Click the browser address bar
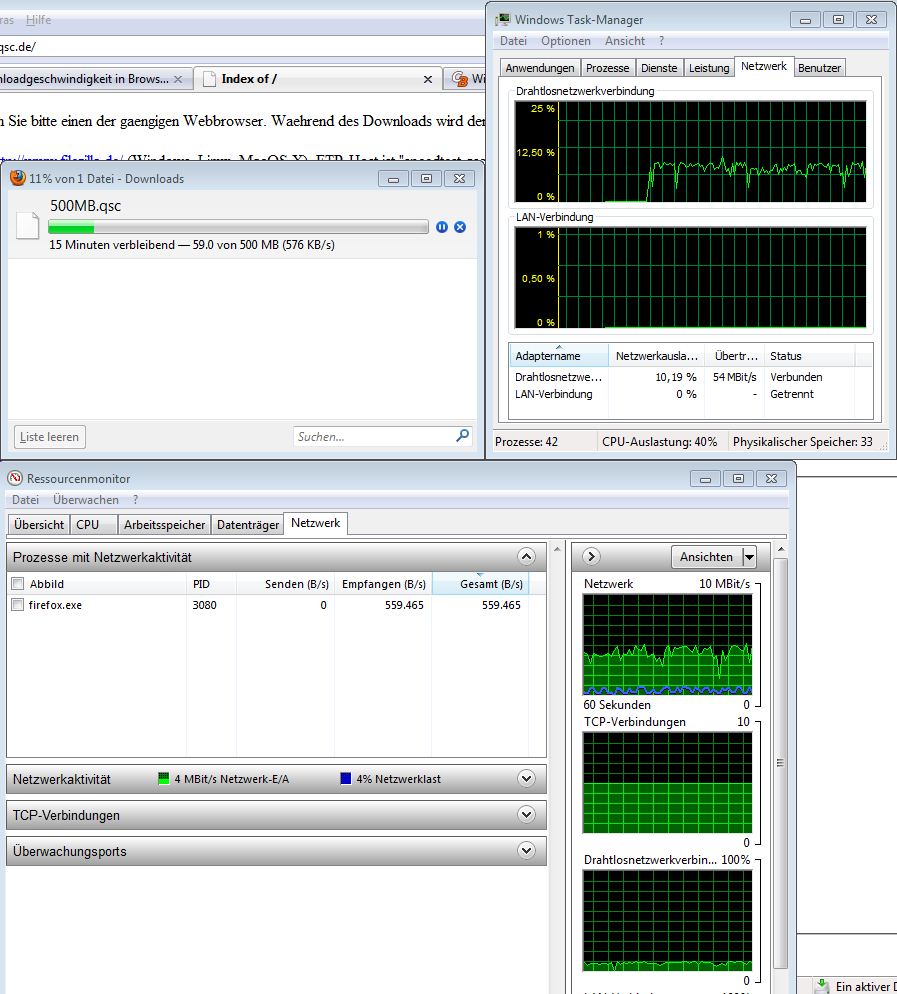Screen dimensions: 897x994 pos(241,46)
